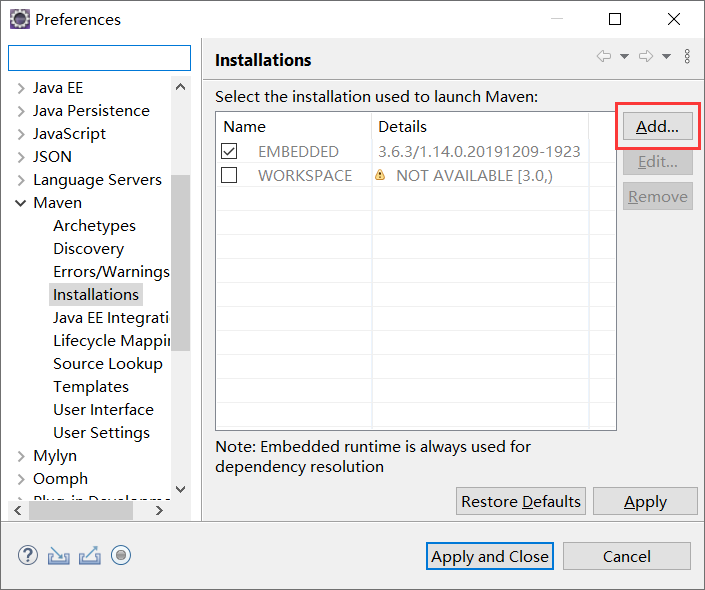Click Restore Defaults button

click(521, 501)
